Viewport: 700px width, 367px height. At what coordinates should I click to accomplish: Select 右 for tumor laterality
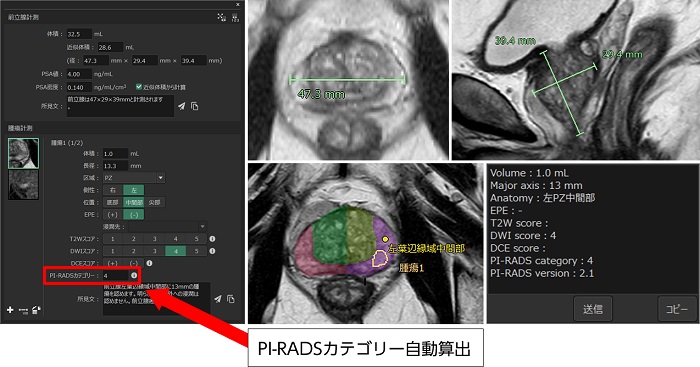point(113,190)
